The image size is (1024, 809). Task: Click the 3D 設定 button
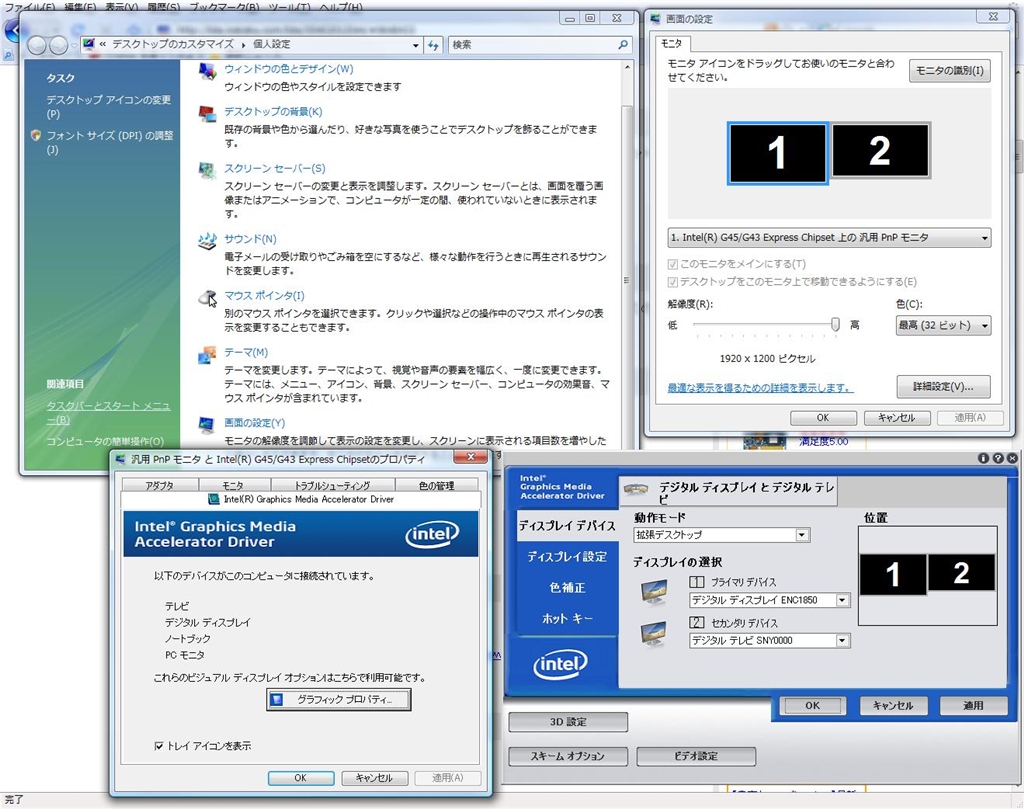pyautogui.click(x=568, y=722)
